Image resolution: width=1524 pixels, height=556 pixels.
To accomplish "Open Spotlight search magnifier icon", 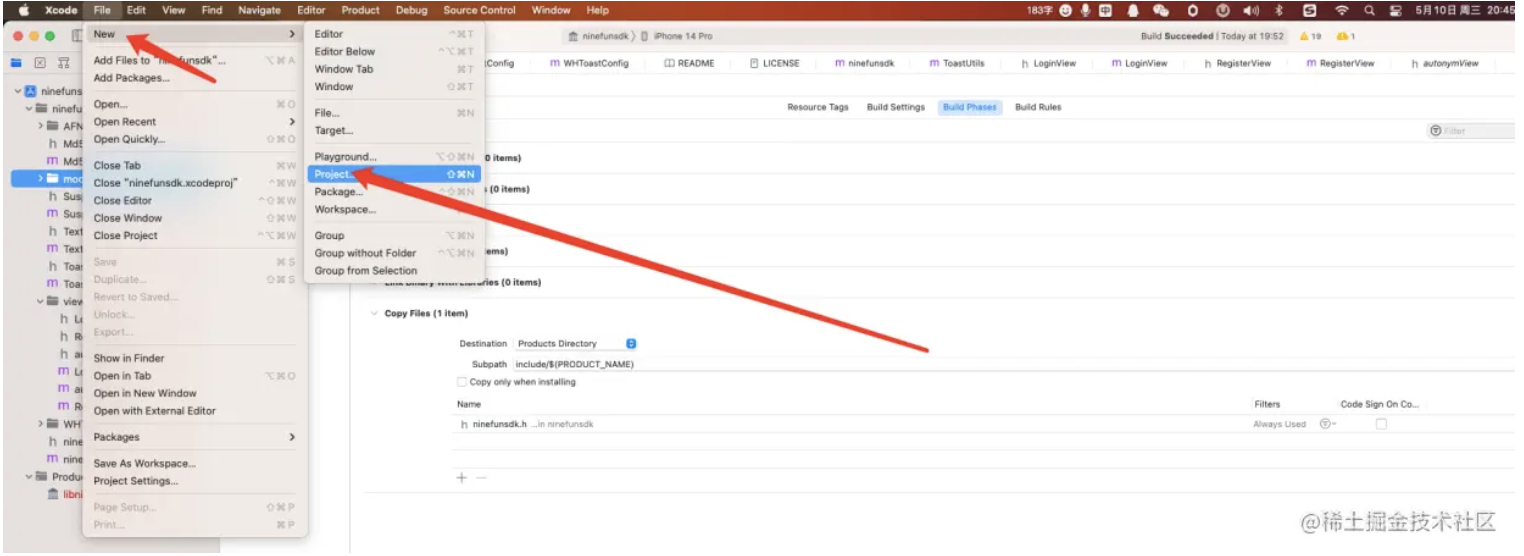I will (x=1369, y=10).
